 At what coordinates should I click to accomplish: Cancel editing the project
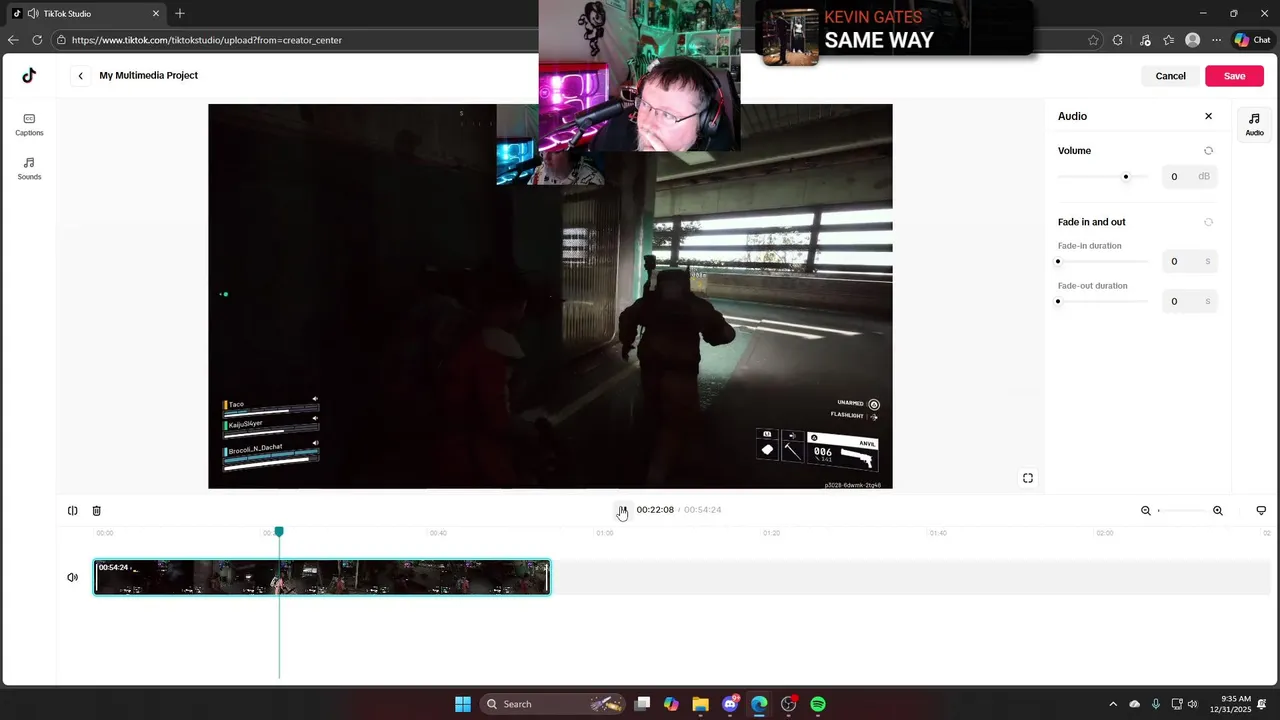click(x=1170, y=76)
